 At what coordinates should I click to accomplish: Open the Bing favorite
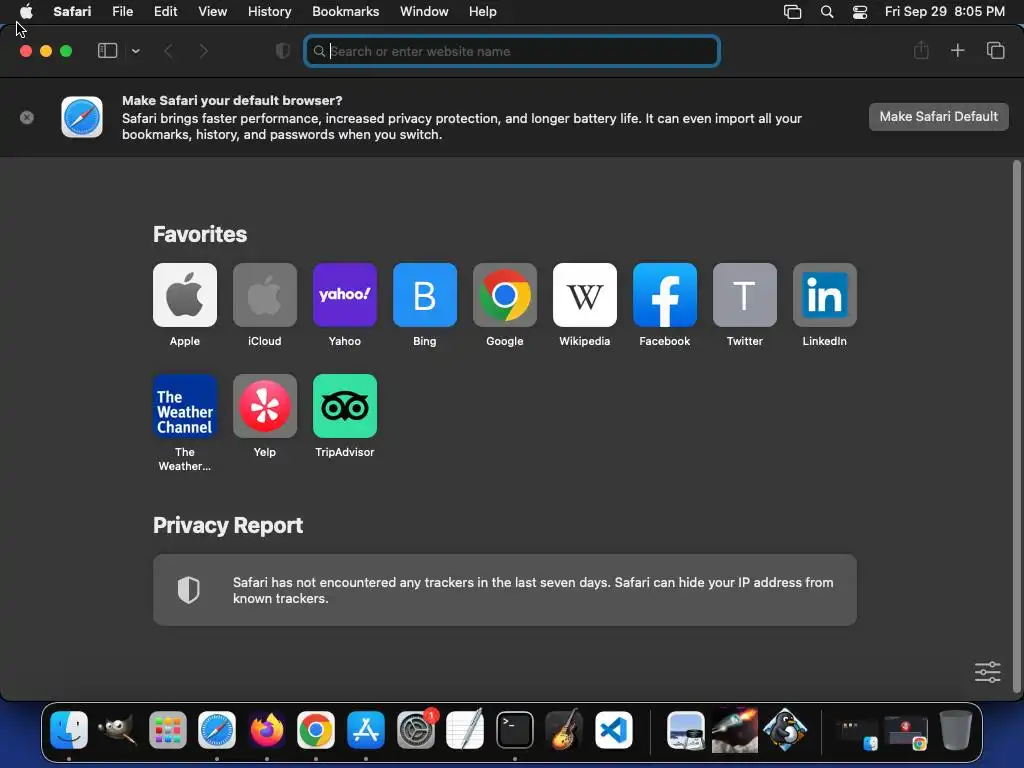tap(424, 295)
